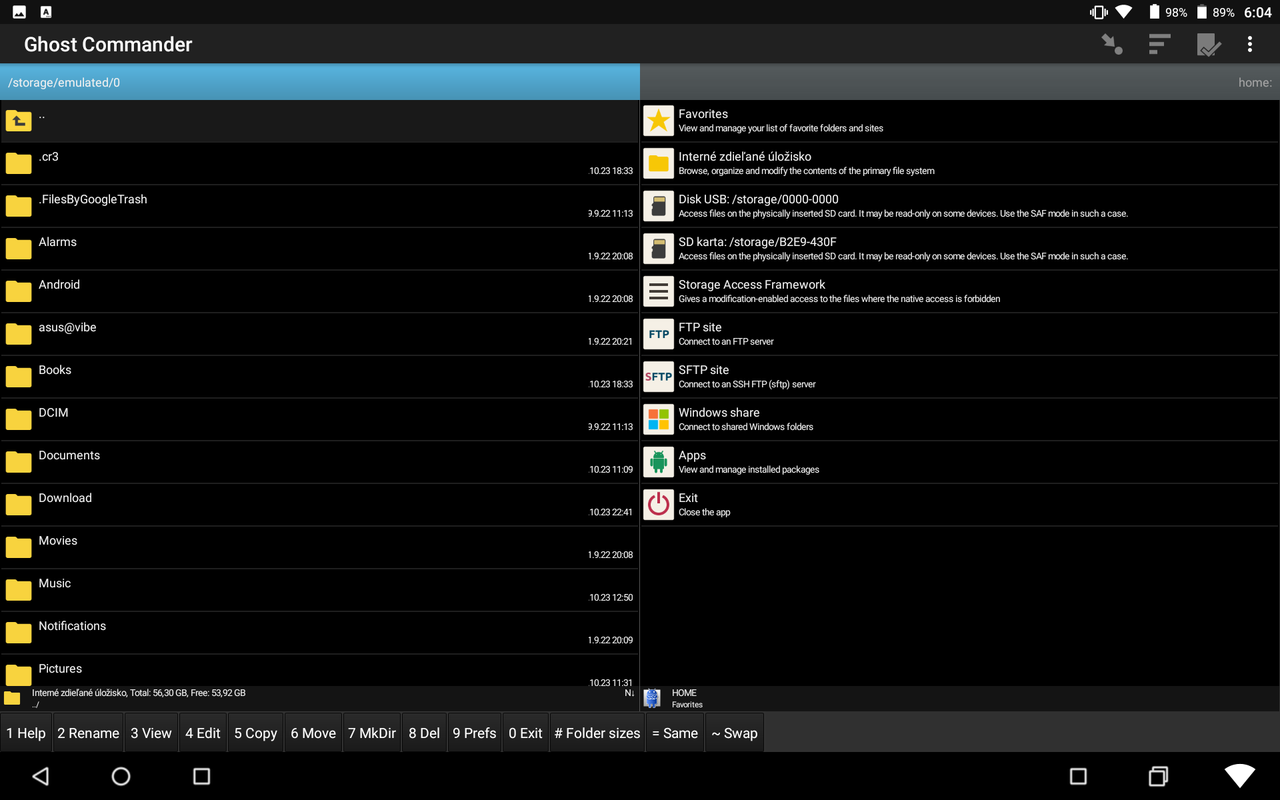Tap the 6 Move button
Screen dimensions: 1280x800
[x=313, y=733]
